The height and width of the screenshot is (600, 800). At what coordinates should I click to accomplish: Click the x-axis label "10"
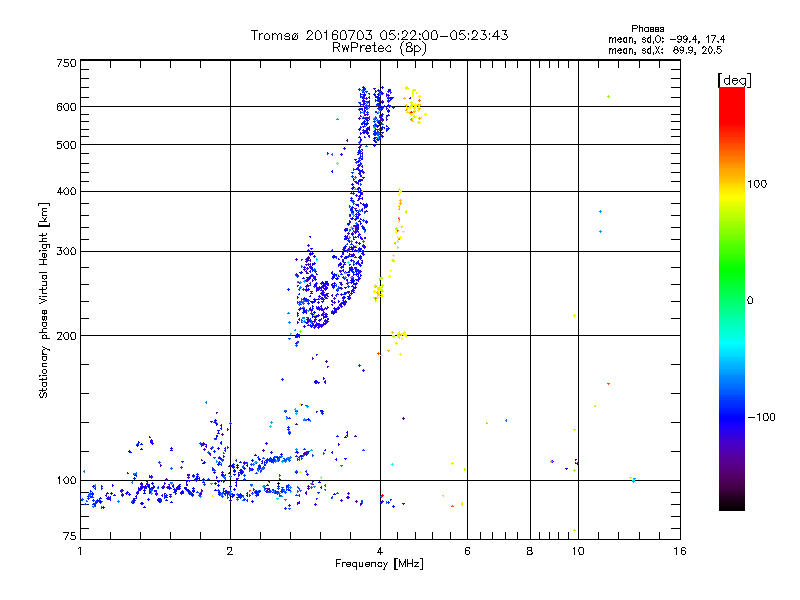pos(578,551)
